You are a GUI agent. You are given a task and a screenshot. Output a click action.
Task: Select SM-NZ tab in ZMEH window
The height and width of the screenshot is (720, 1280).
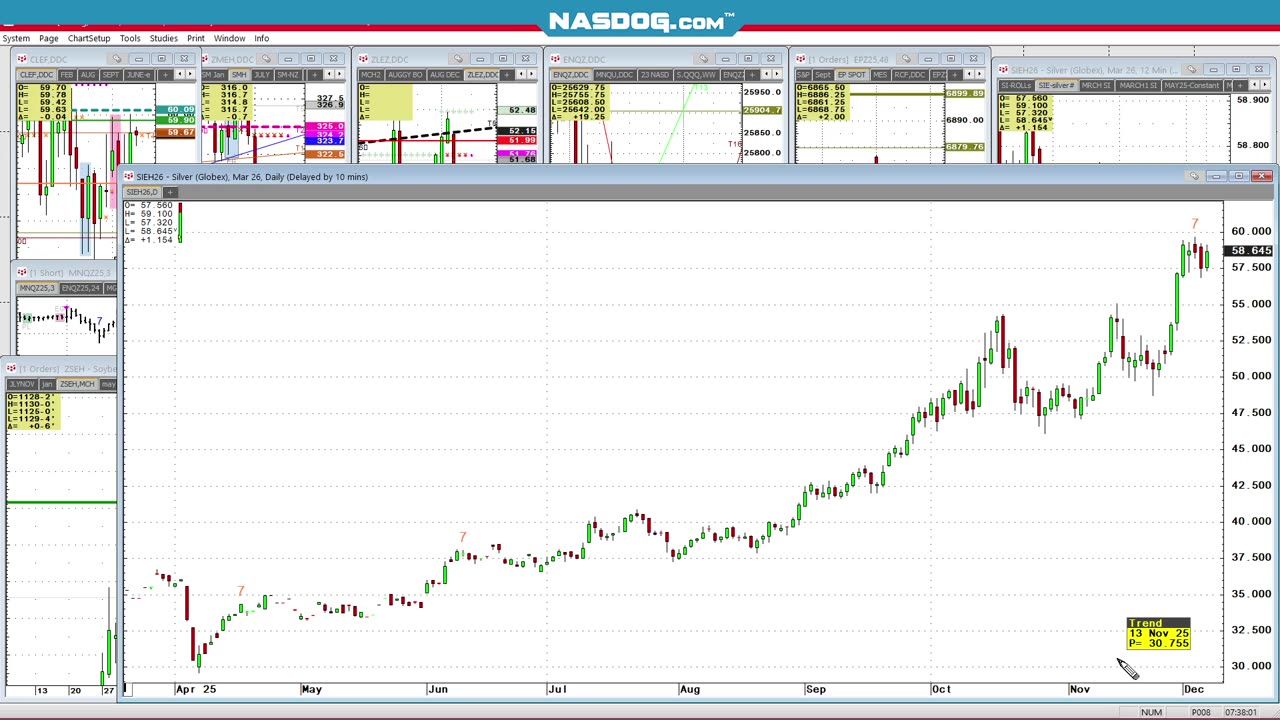click(x=288, y=75)
